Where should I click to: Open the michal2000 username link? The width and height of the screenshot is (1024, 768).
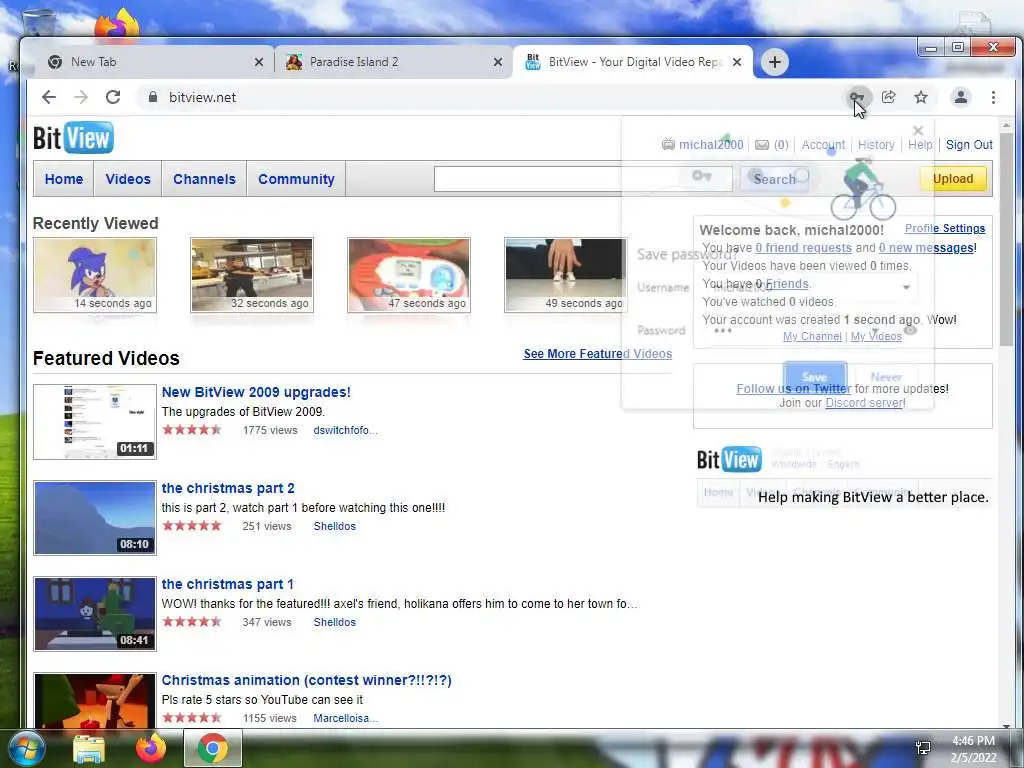(x=711, y=145)
